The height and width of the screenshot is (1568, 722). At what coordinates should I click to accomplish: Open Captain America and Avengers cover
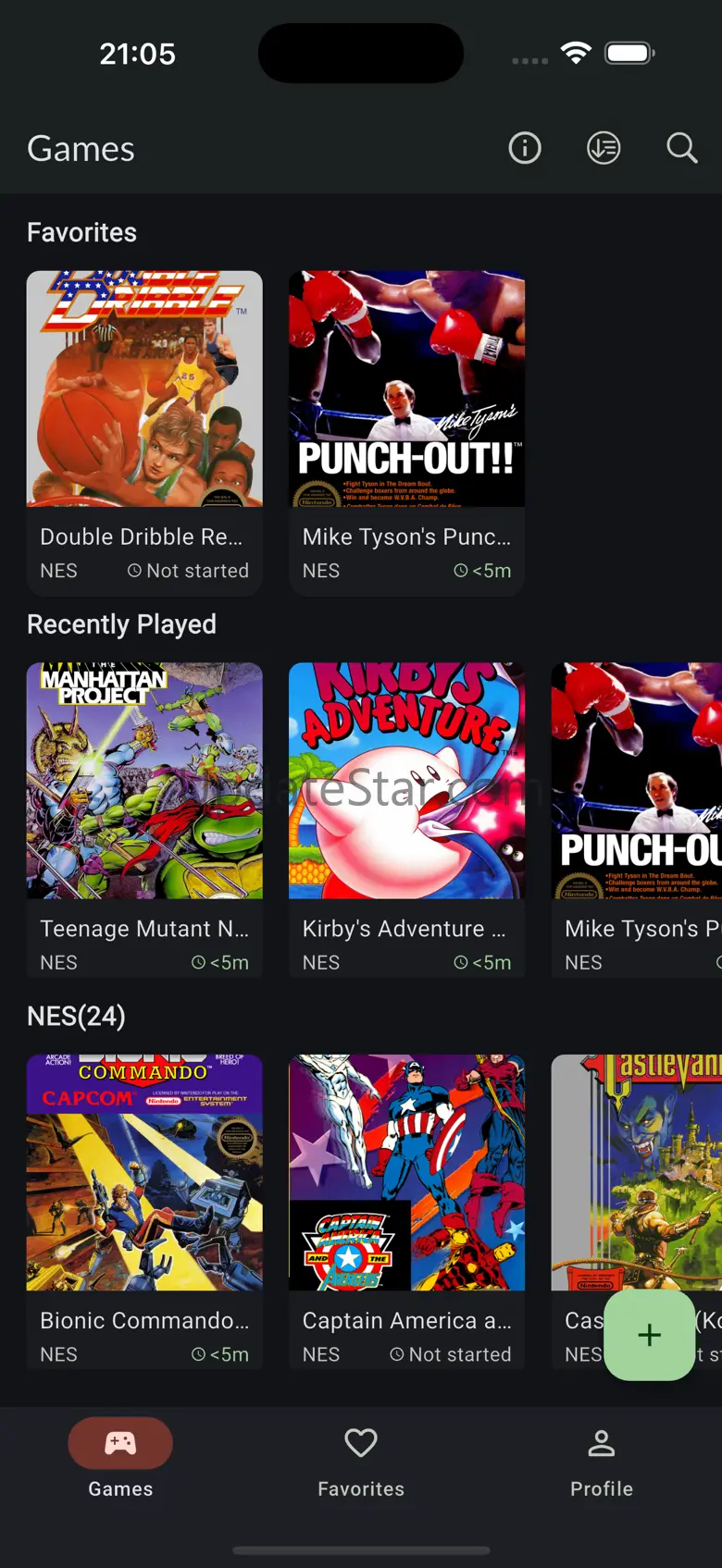tap(407, 1172)
